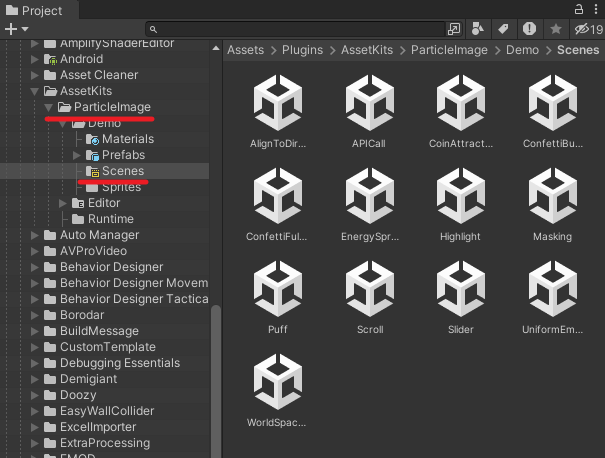Expand the Borodar folder
Screen dimensions: 605x458
point(35,315)
